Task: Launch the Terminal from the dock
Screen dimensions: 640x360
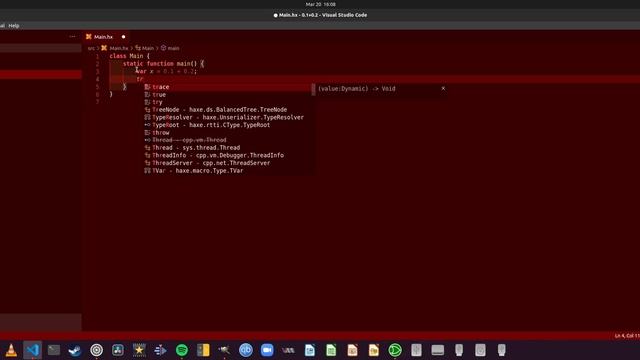Action: pyautogui.click(x=54, y=350)
